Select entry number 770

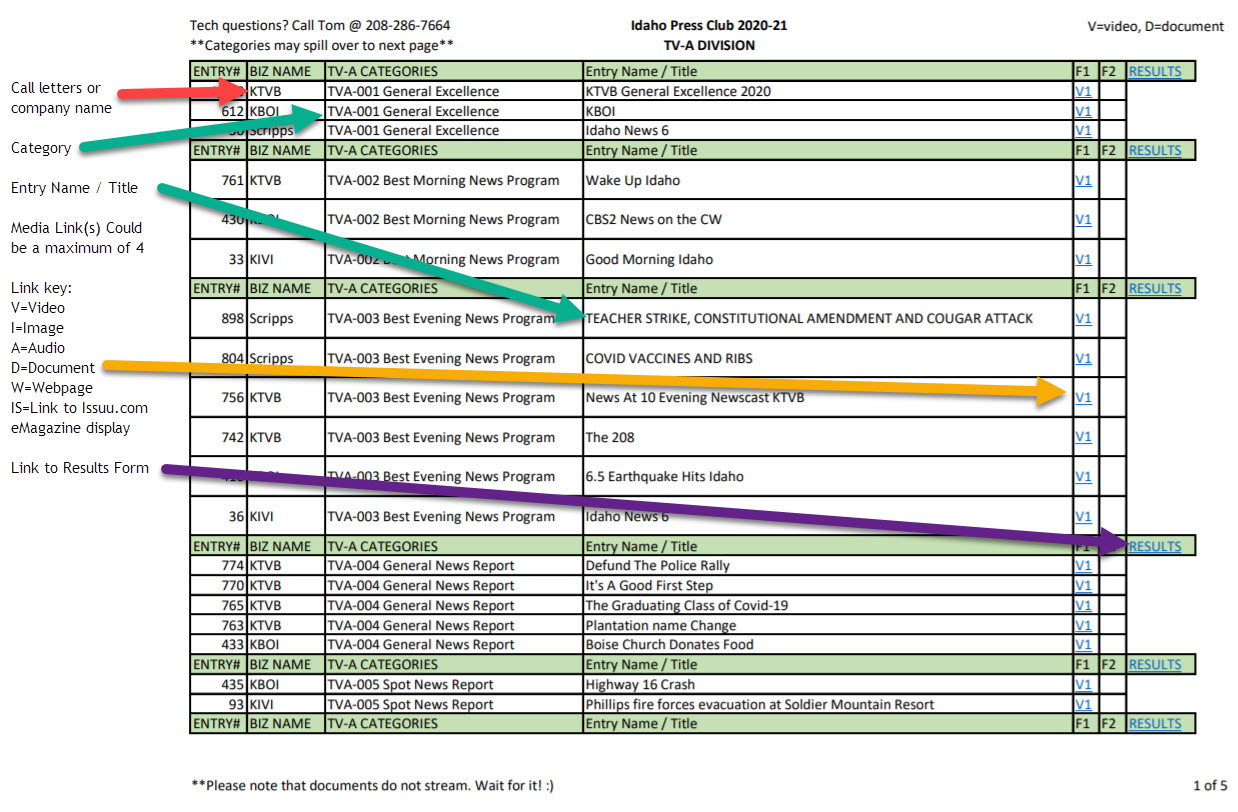[232, 586]
